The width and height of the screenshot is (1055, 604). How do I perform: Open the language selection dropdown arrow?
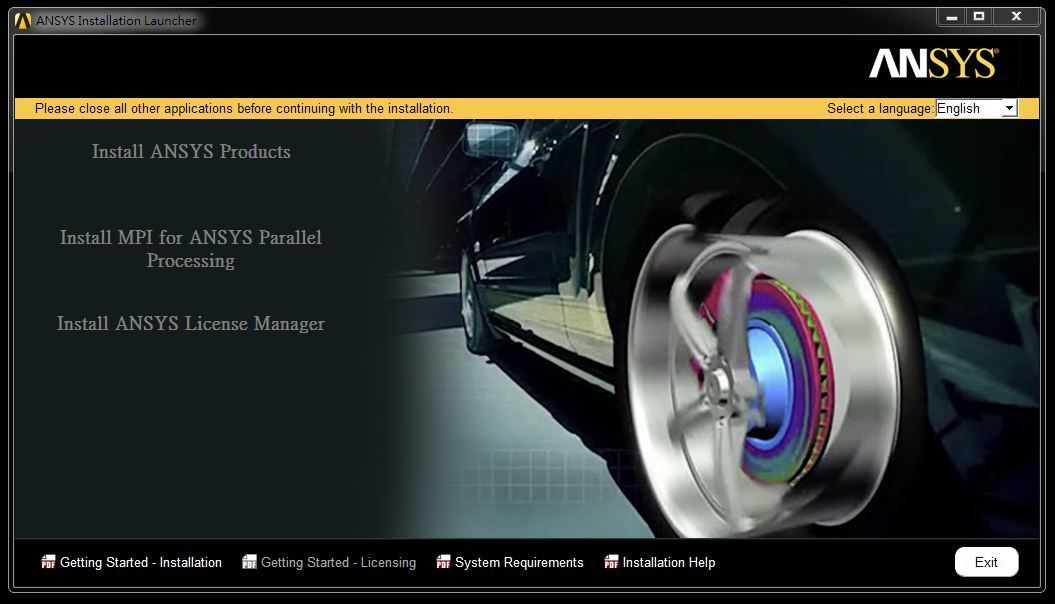(x=1009, y=108)
